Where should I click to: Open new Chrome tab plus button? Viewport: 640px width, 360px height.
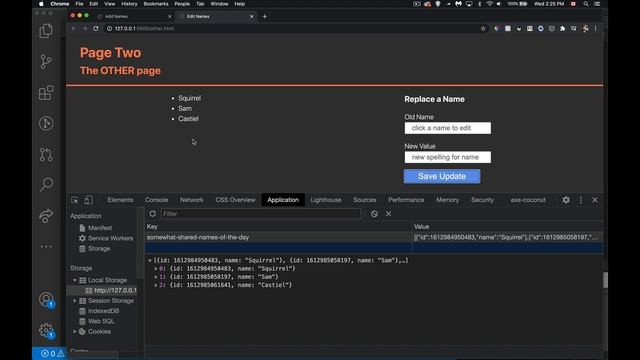click(x=264, y=16)
